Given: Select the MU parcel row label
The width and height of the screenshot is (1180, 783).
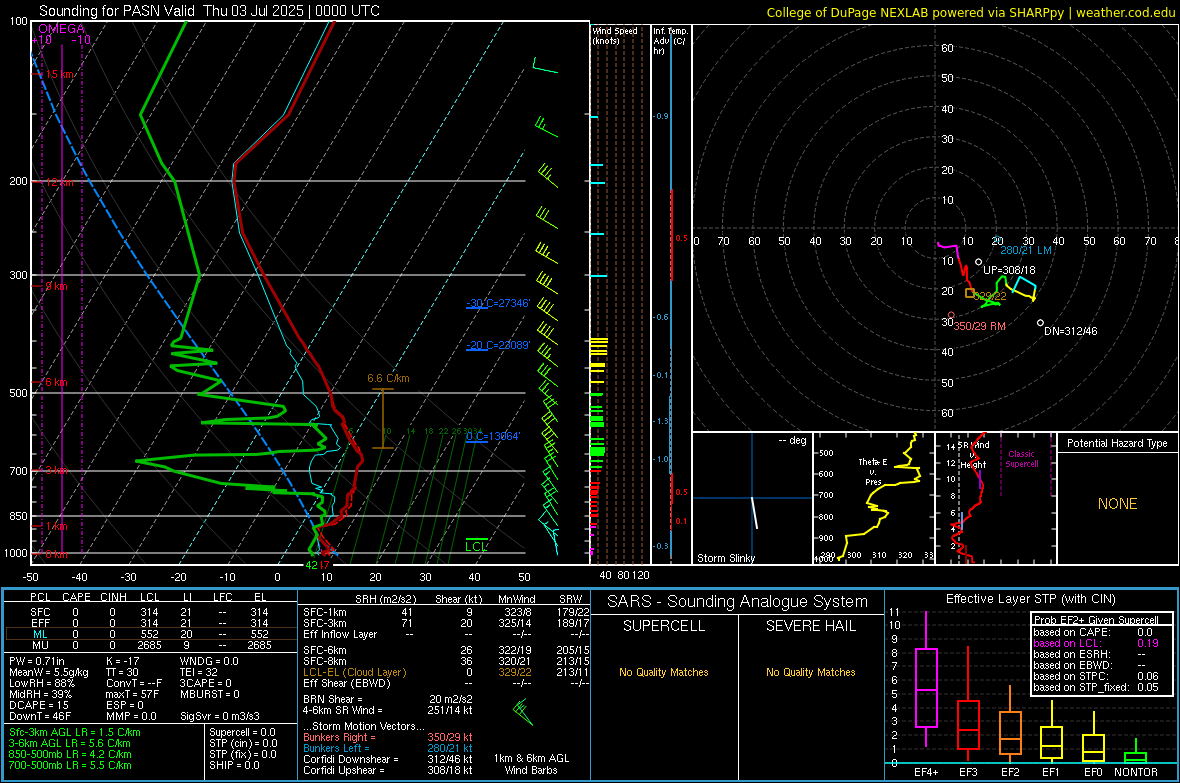Looking at the screenshot, I should pyautogui.click(x=40, y=645).
